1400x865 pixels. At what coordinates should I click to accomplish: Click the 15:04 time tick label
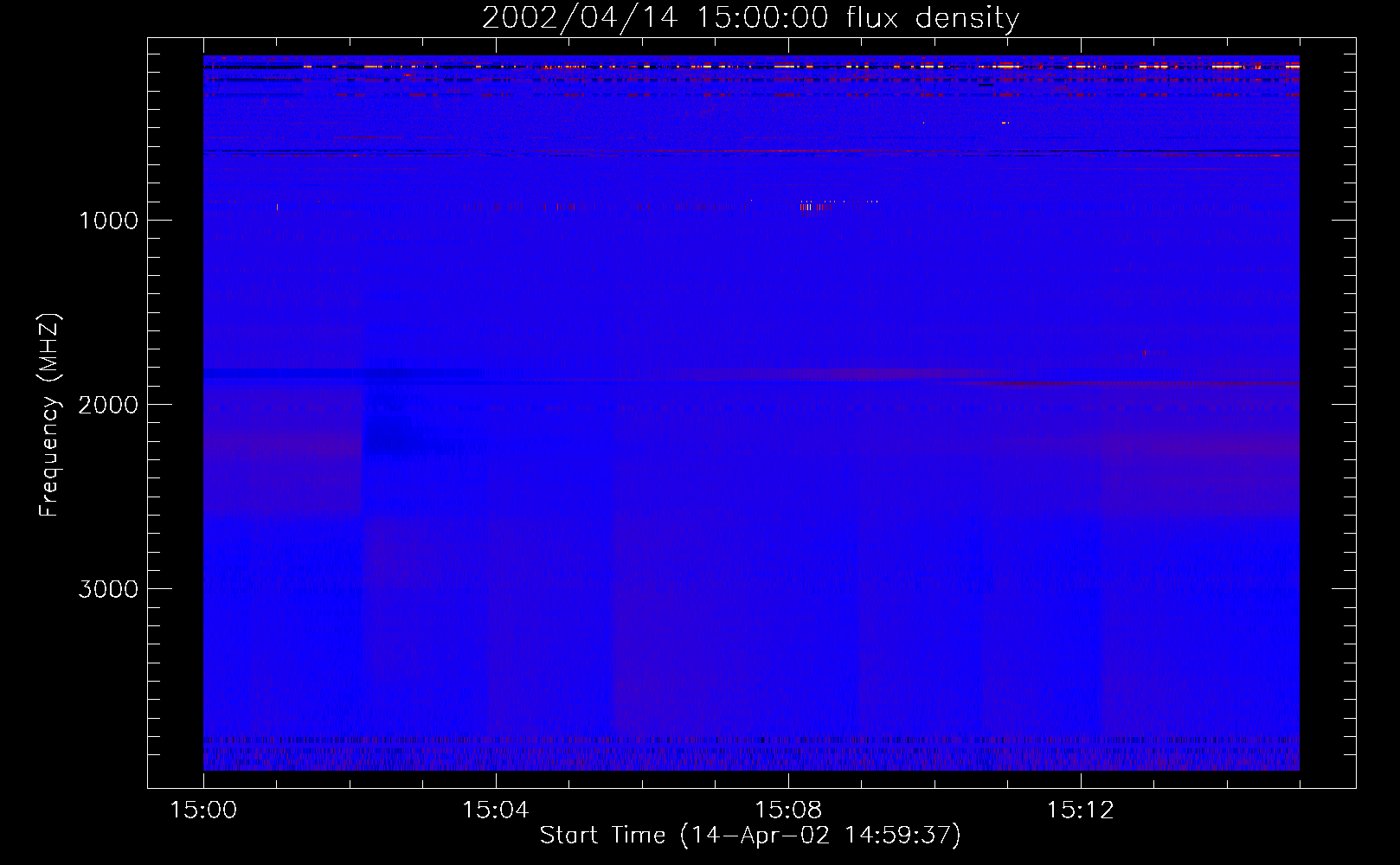click(495, 811)
